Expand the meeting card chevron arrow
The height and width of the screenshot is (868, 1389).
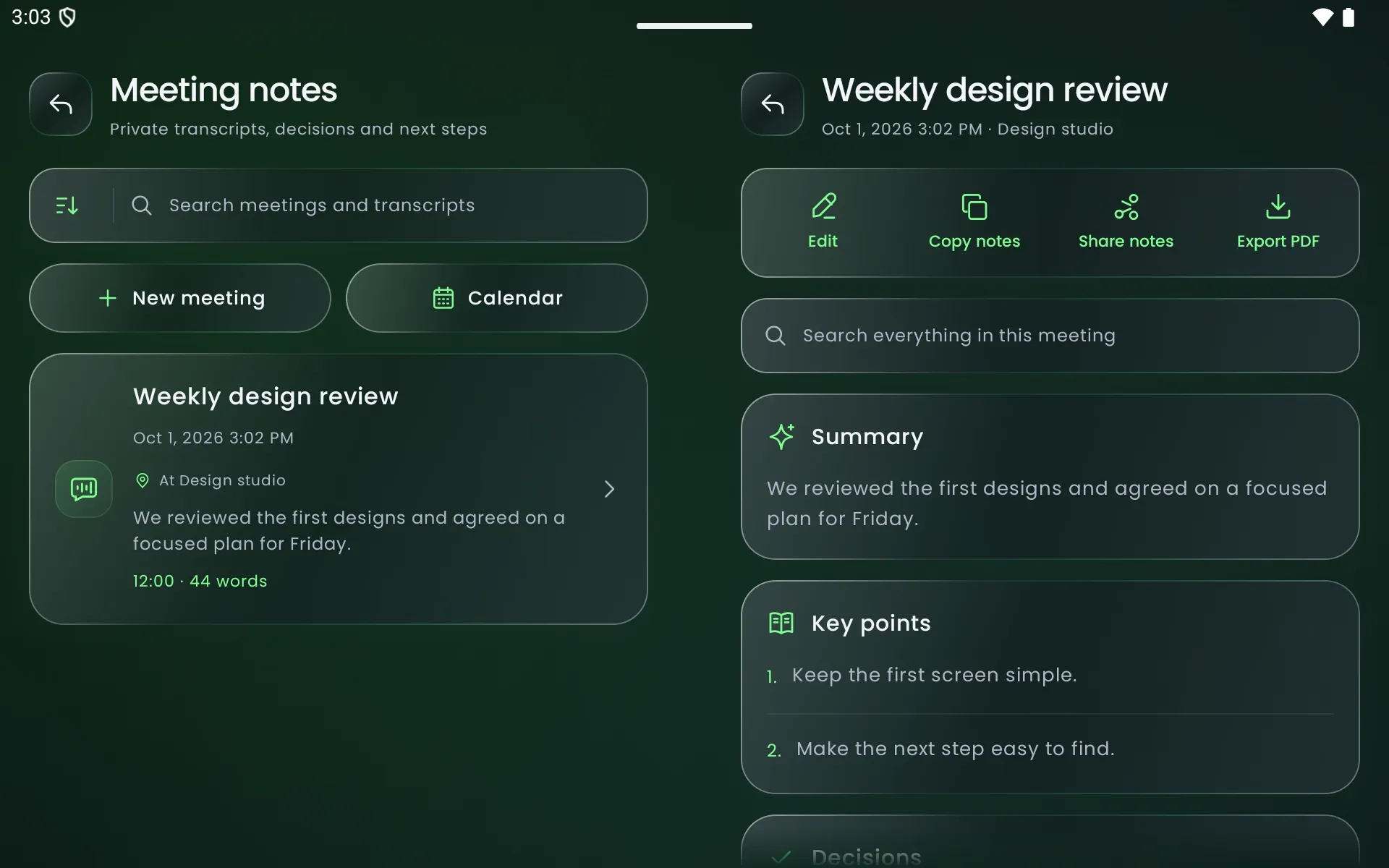[x=609, y=489]
